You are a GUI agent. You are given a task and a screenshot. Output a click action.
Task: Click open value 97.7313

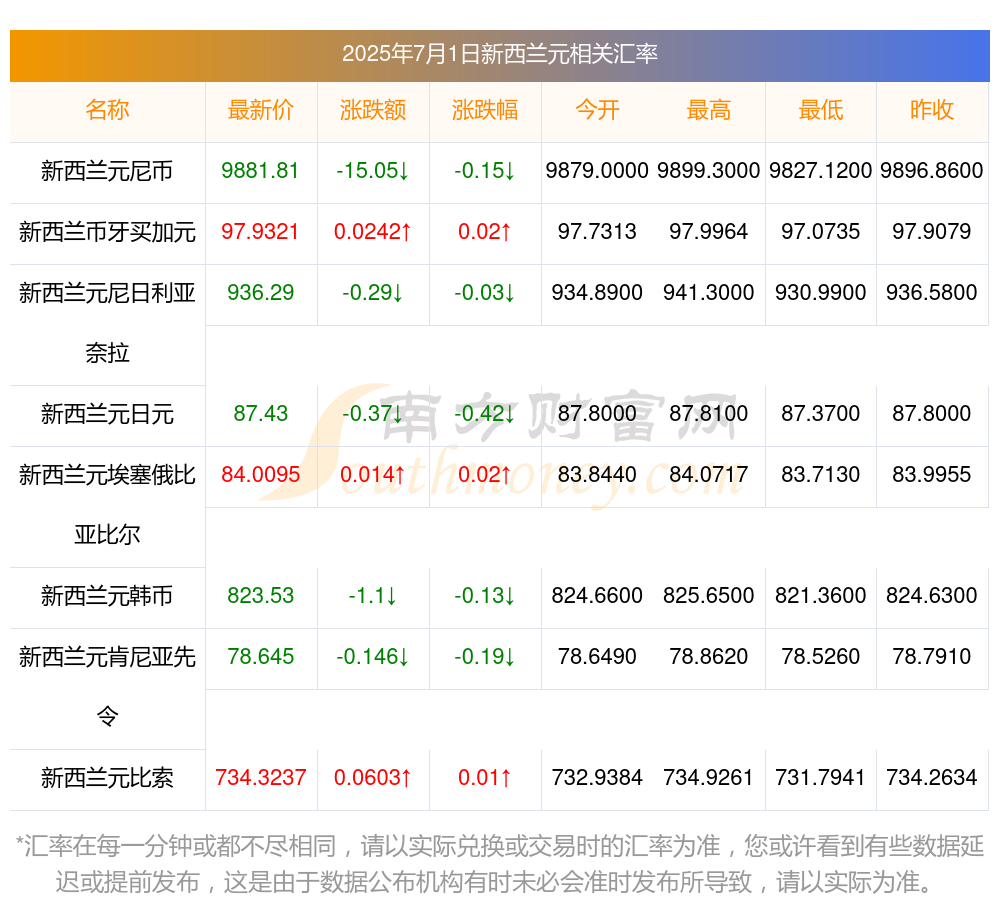pyautogui.click(x=597, y=231)
